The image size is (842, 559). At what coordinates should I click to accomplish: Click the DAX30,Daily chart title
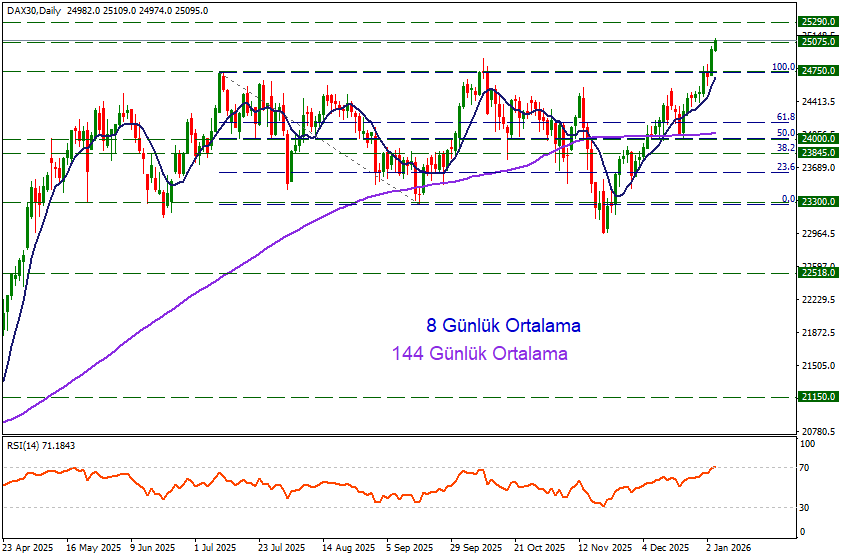point(37,11)
